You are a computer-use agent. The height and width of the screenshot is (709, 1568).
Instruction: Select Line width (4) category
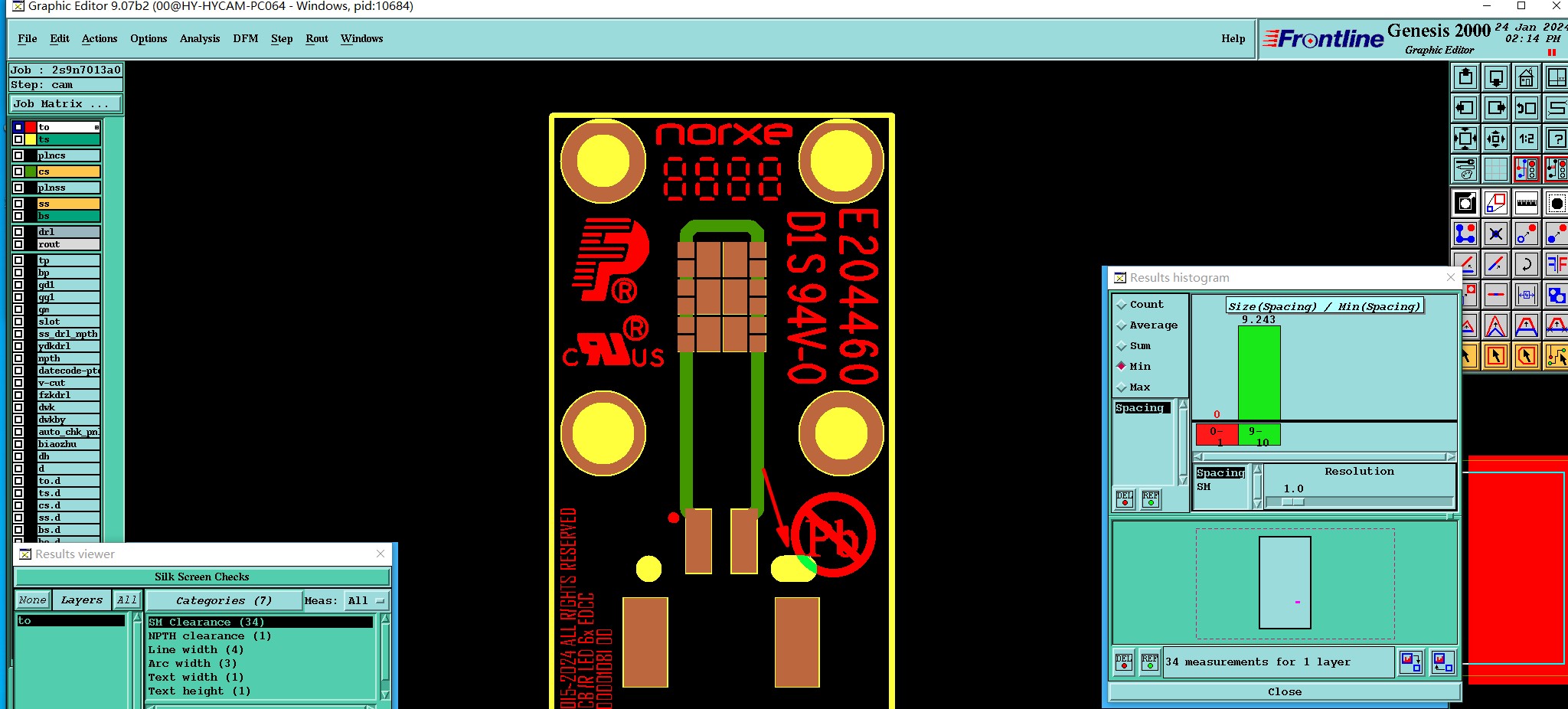(260, 650)
